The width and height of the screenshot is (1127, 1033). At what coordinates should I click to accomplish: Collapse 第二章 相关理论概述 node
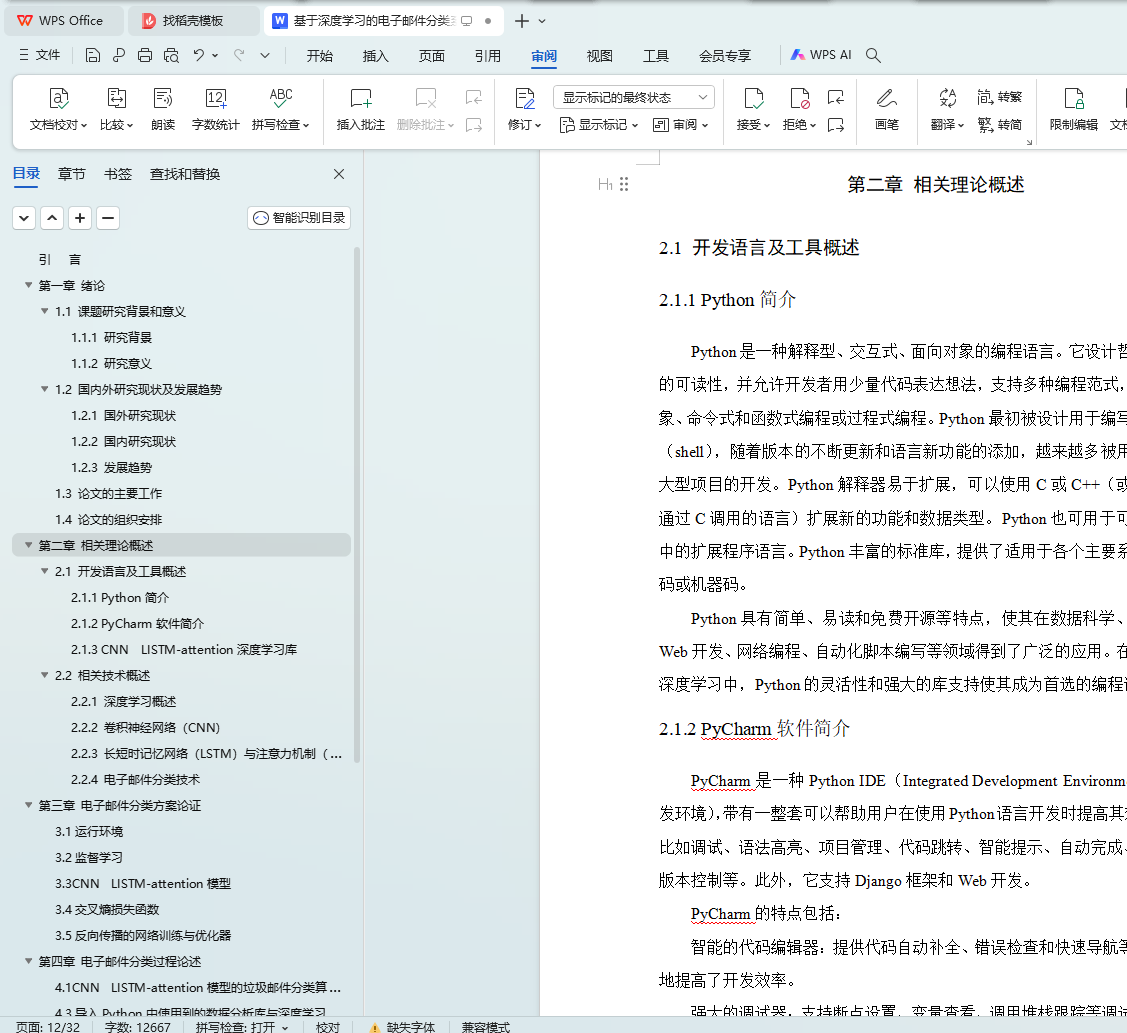[x=29, y=546]
